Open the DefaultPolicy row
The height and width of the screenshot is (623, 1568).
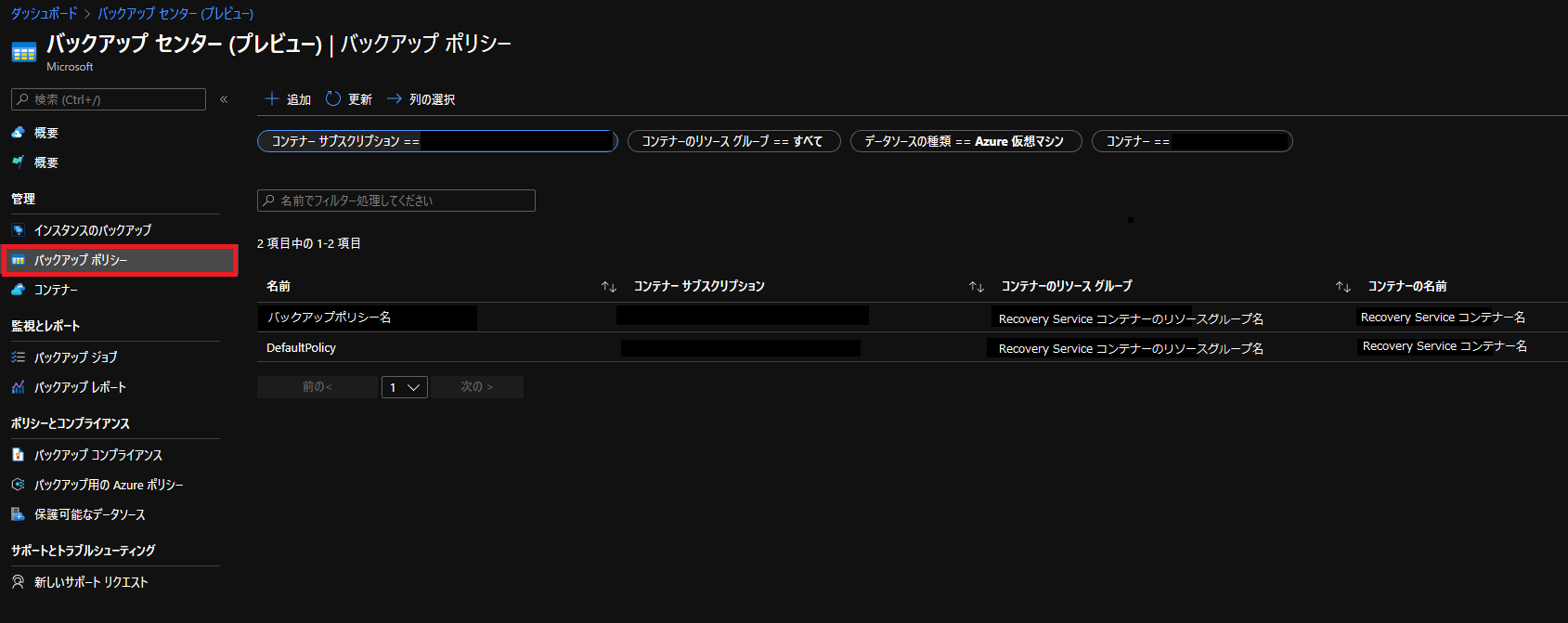coord(913,347)
